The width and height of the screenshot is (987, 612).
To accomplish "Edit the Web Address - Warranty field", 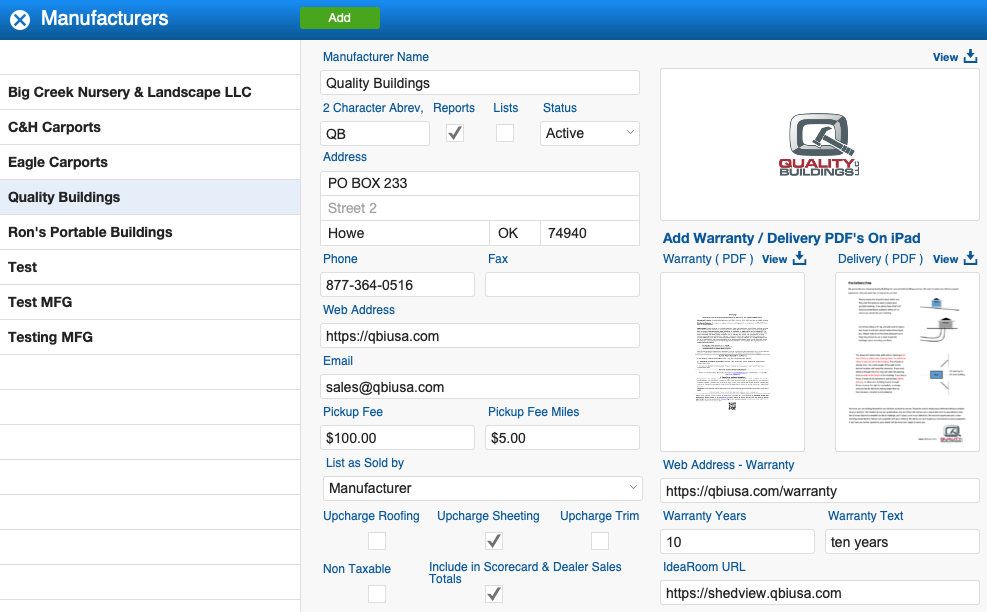I will coord(820,490).
